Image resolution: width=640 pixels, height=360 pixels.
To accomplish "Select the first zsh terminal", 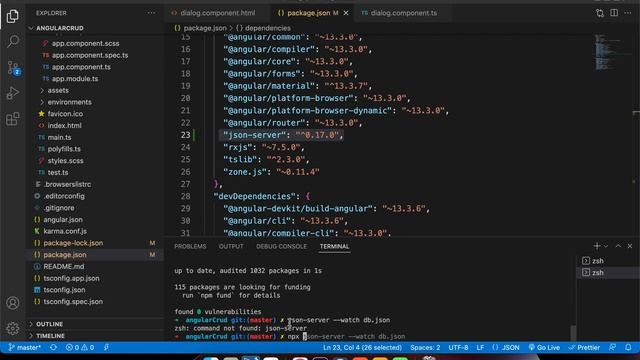I will pos(608,261).
